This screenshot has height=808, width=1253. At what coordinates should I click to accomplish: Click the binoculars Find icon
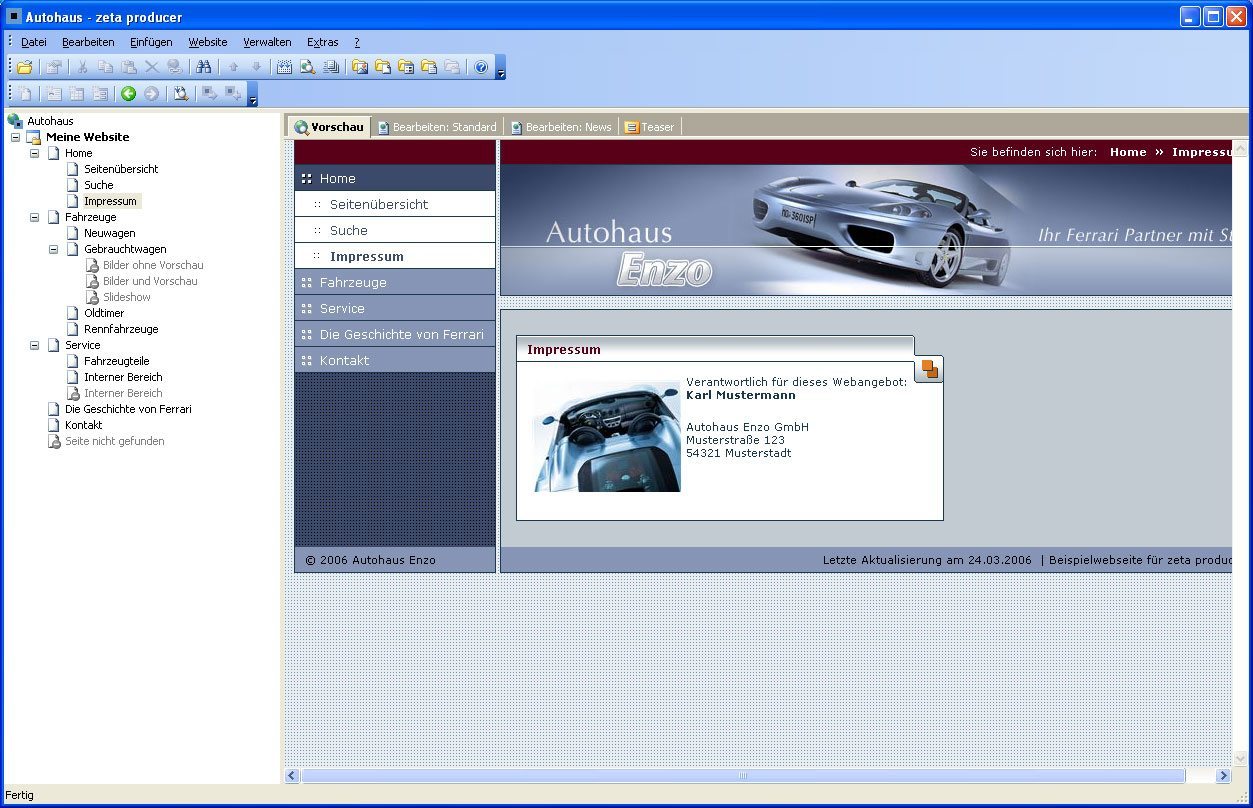click(x=203, y=67)
